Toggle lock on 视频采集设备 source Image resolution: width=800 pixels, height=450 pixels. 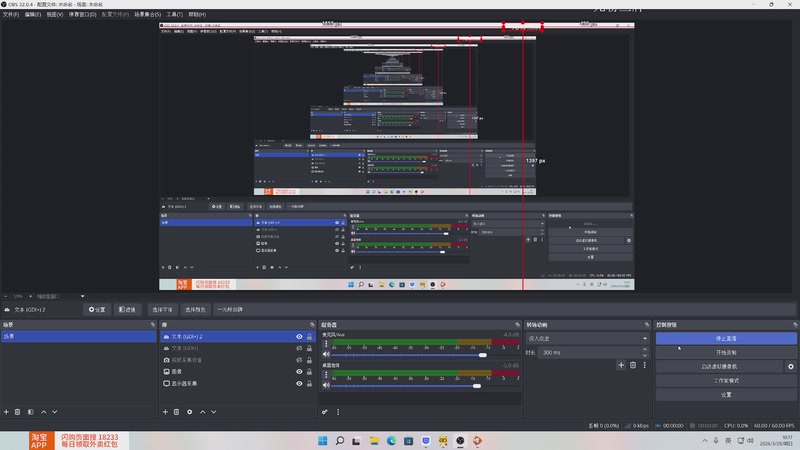309,360
